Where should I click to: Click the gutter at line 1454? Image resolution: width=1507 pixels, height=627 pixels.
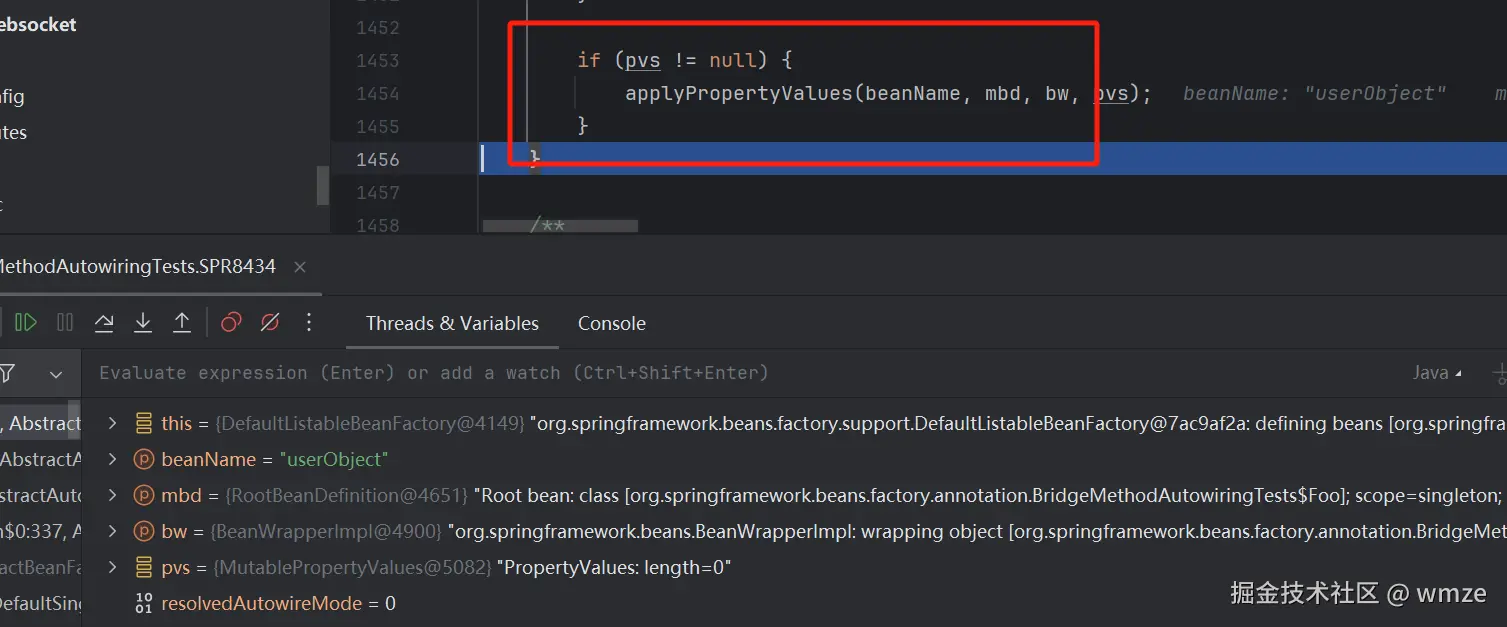(378, 93)
